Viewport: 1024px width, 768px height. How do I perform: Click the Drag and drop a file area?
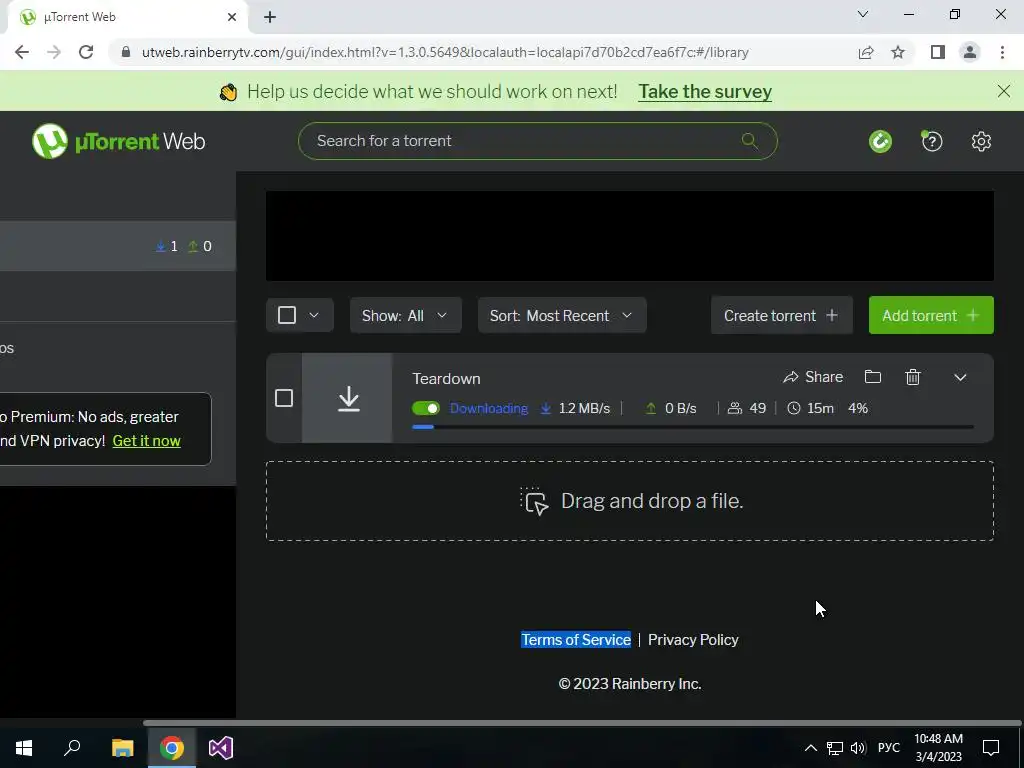(x=630, y=501)
